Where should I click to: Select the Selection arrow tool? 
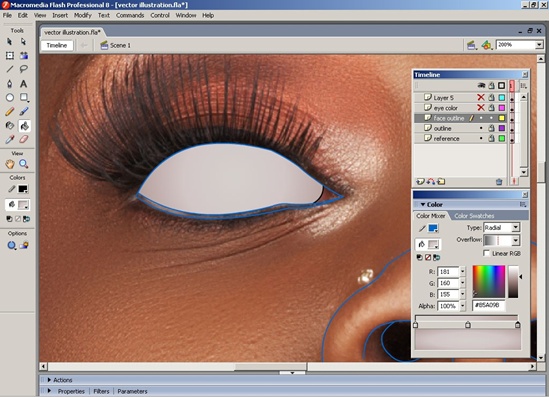(x=9, y=42)
